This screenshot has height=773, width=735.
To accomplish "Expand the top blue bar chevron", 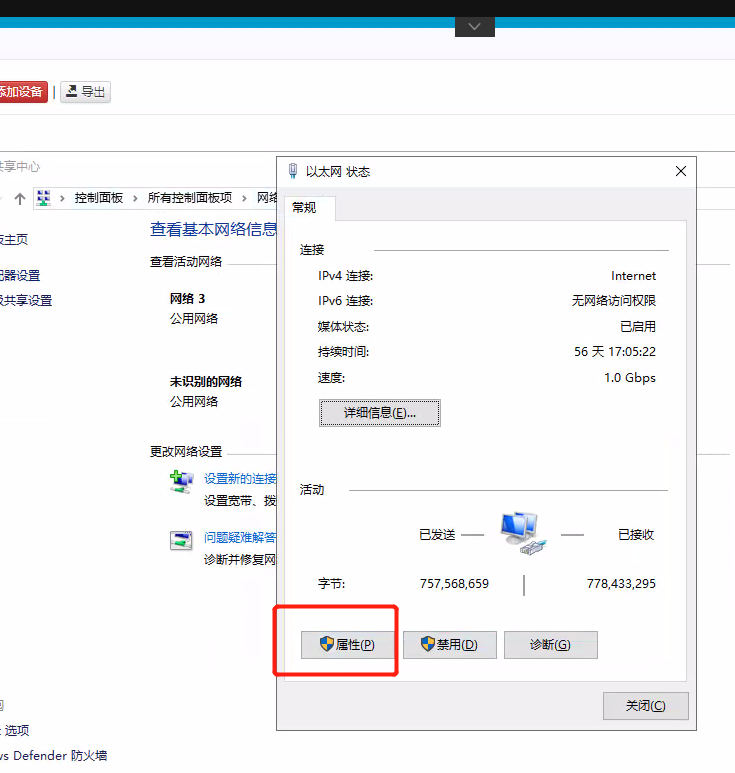I will (475, 27).
